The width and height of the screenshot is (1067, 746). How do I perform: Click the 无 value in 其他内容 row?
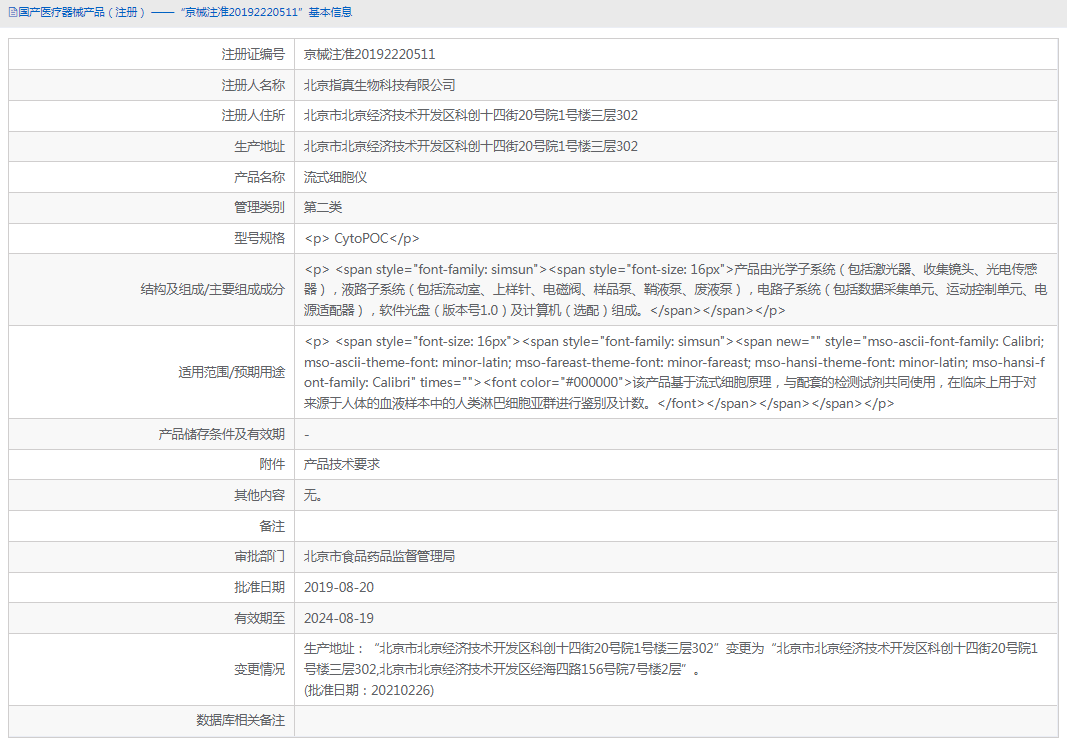[311, 495]
